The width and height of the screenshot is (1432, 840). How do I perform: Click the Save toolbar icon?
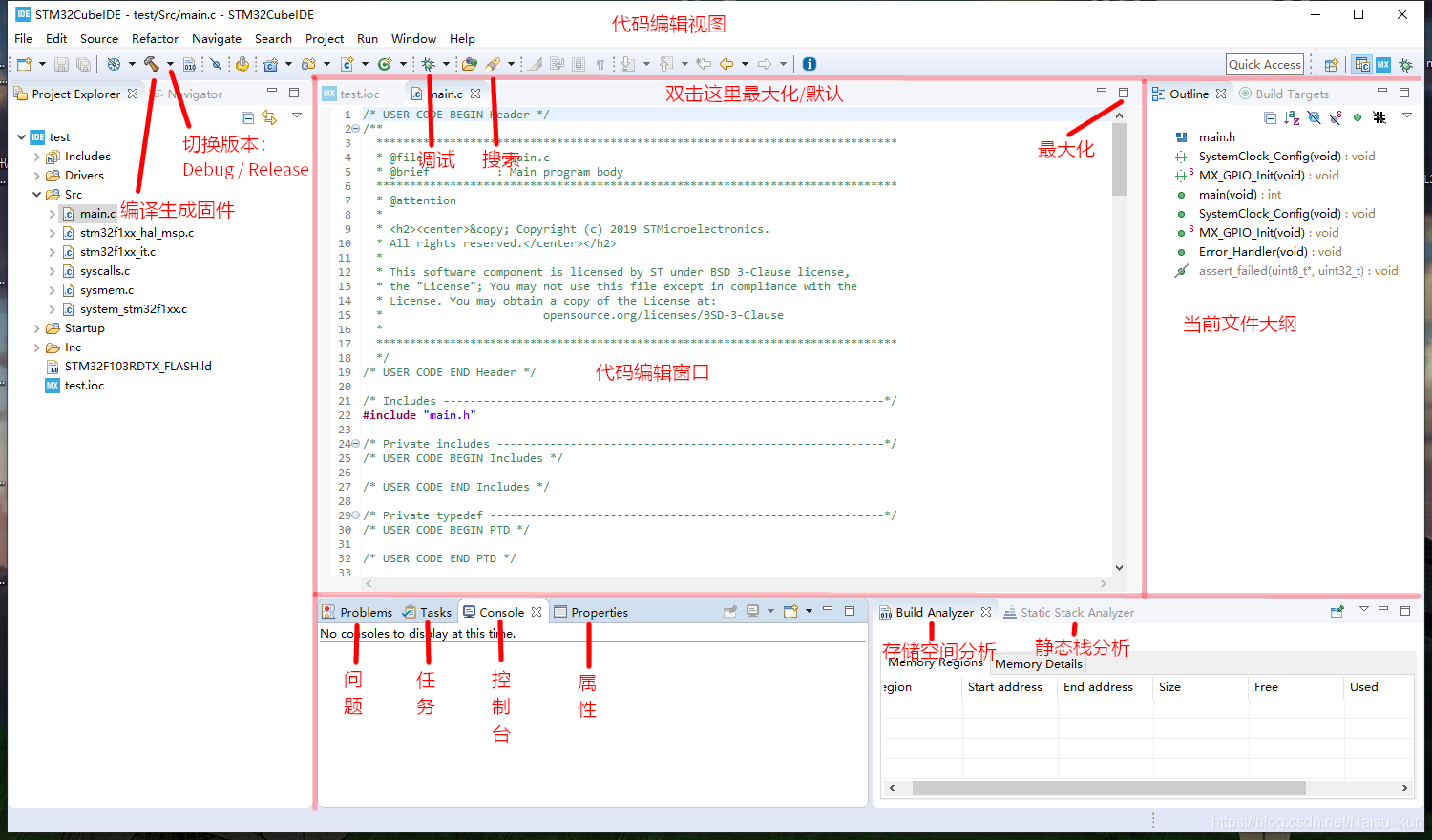pyautogui.click(x=61, y=64)
